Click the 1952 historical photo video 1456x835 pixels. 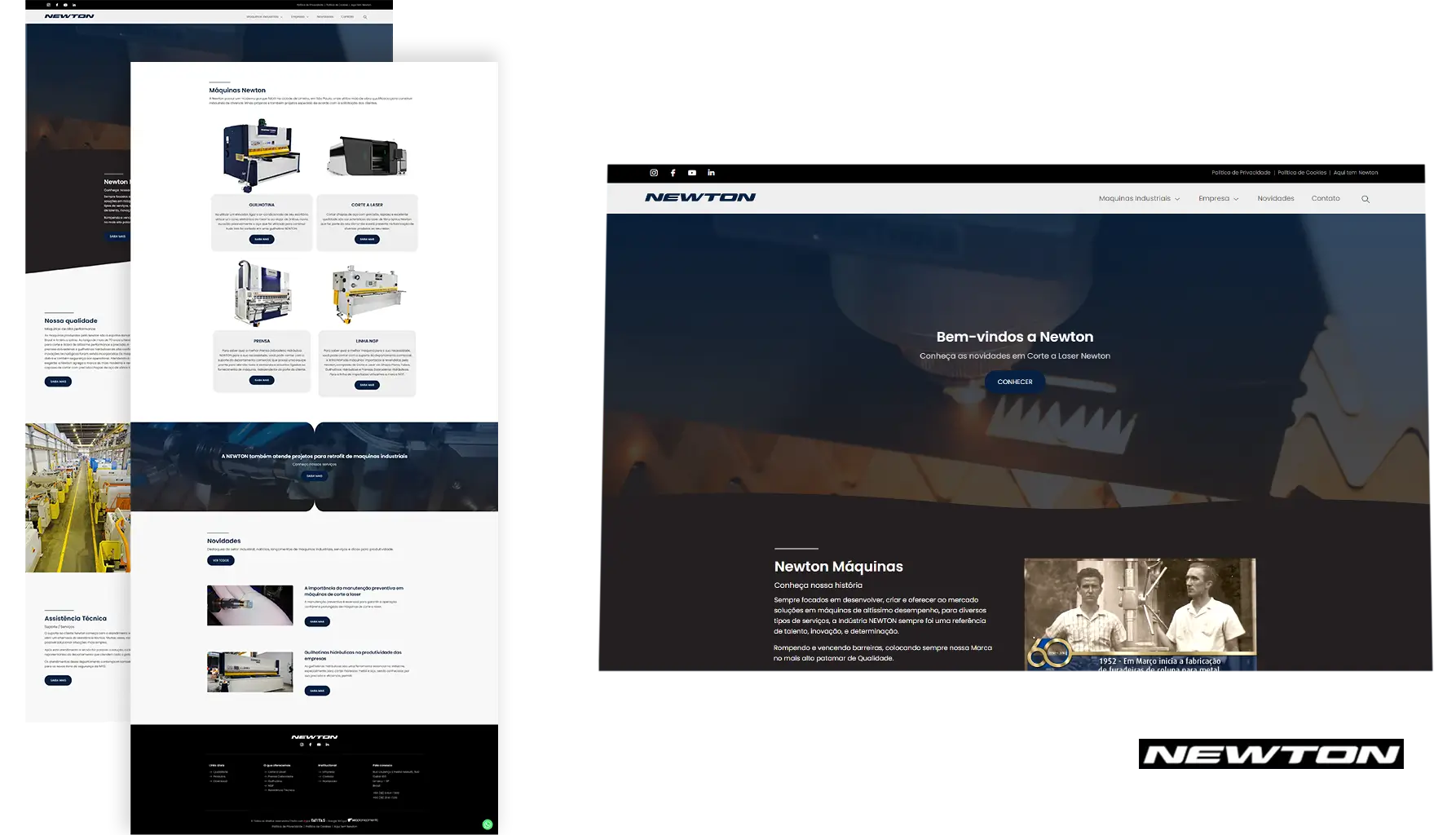click(x=1140, y=615)
